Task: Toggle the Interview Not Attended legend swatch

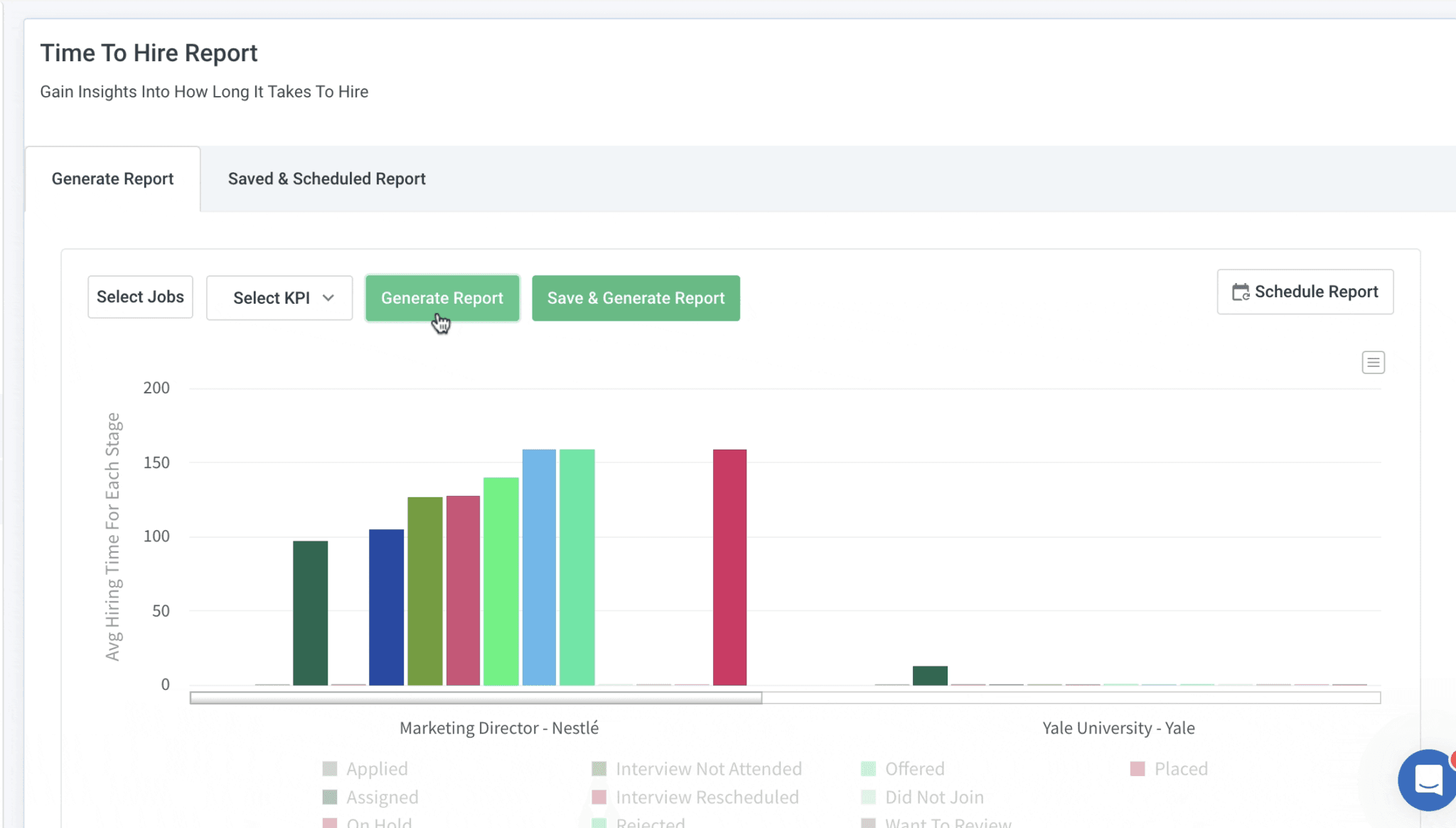Action: pos(599,769)
